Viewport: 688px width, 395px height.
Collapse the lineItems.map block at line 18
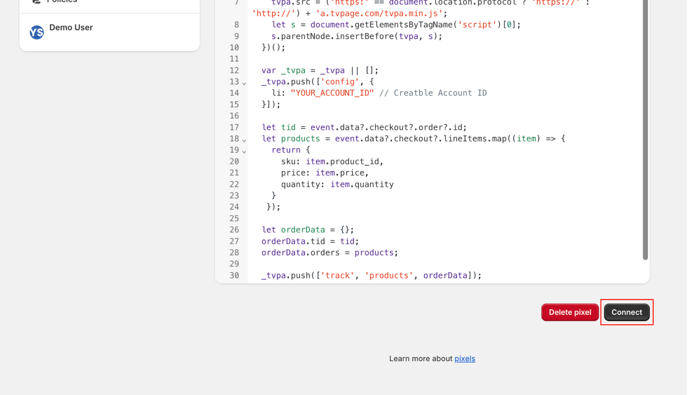click(244, 140)
